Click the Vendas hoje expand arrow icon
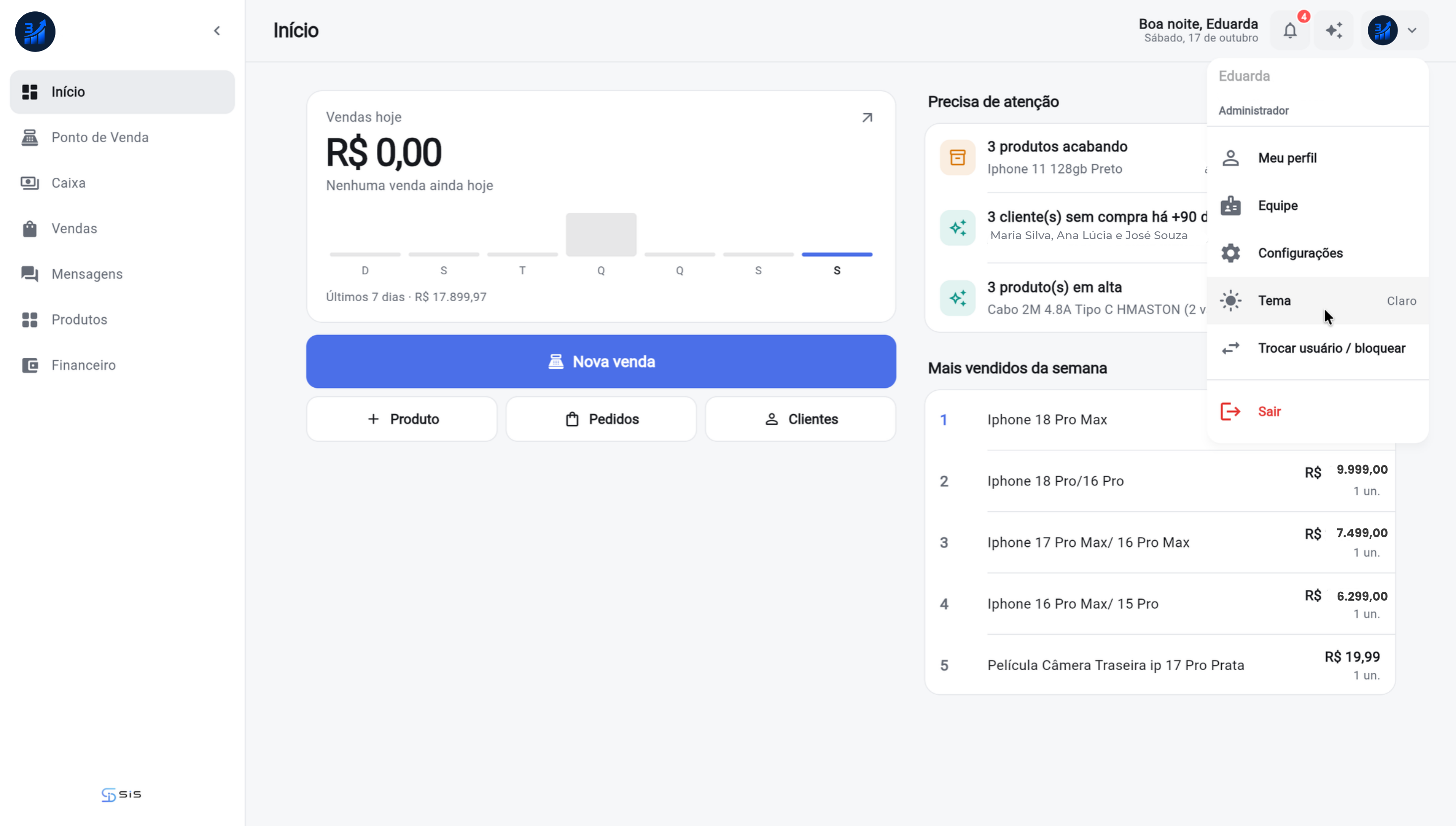 (867, 117)
